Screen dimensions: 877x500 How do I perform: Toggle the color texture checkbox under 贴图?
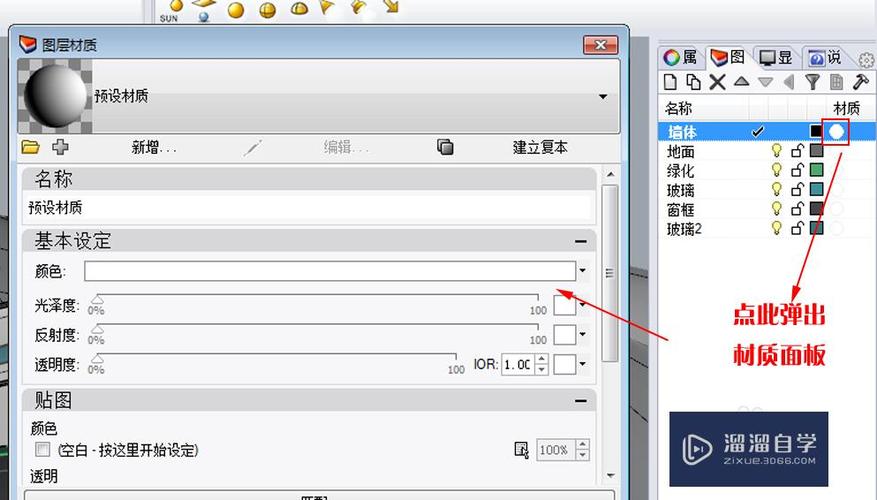(x=42, y=449)
